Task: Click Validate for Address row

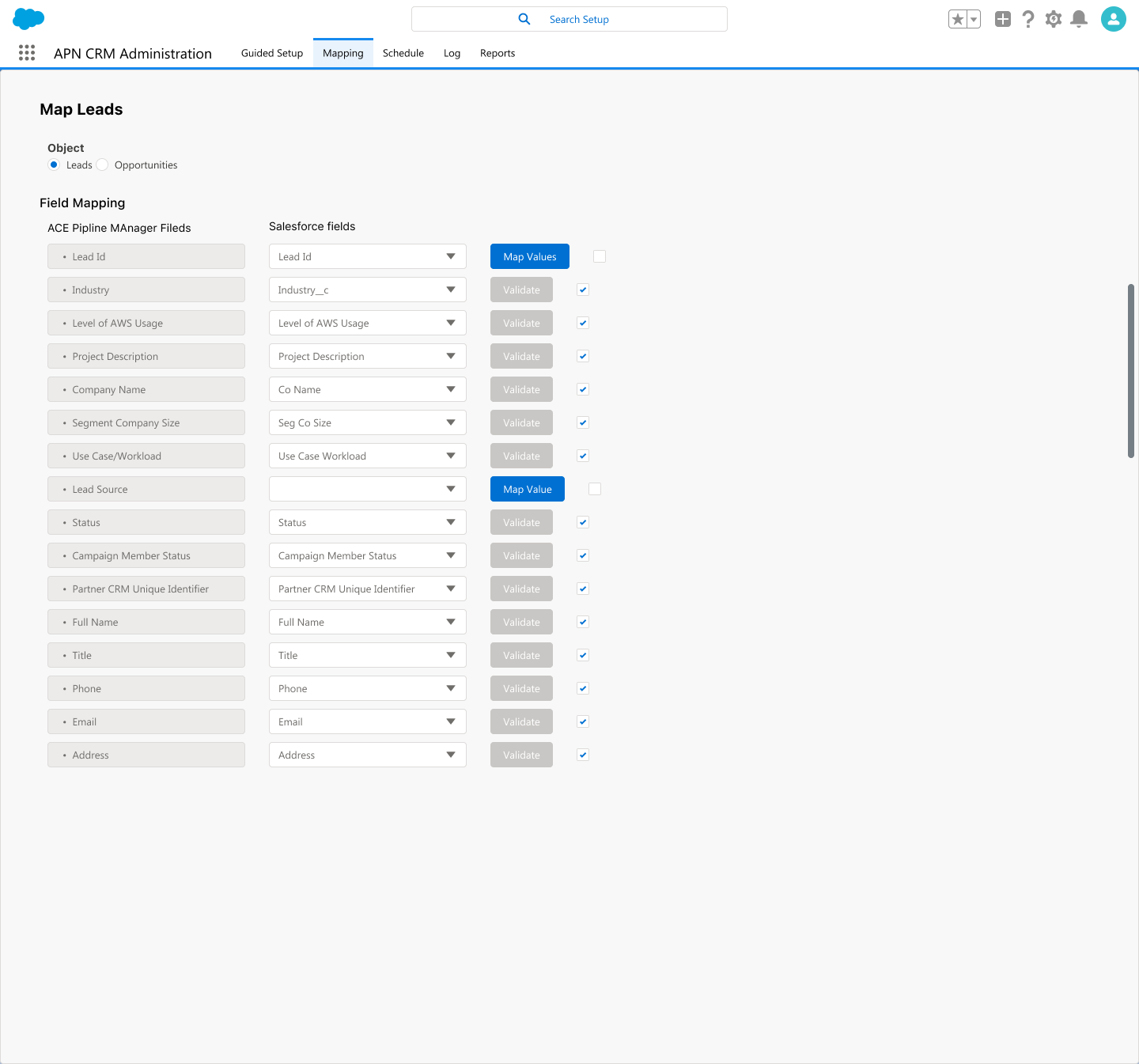Action: 521,755
